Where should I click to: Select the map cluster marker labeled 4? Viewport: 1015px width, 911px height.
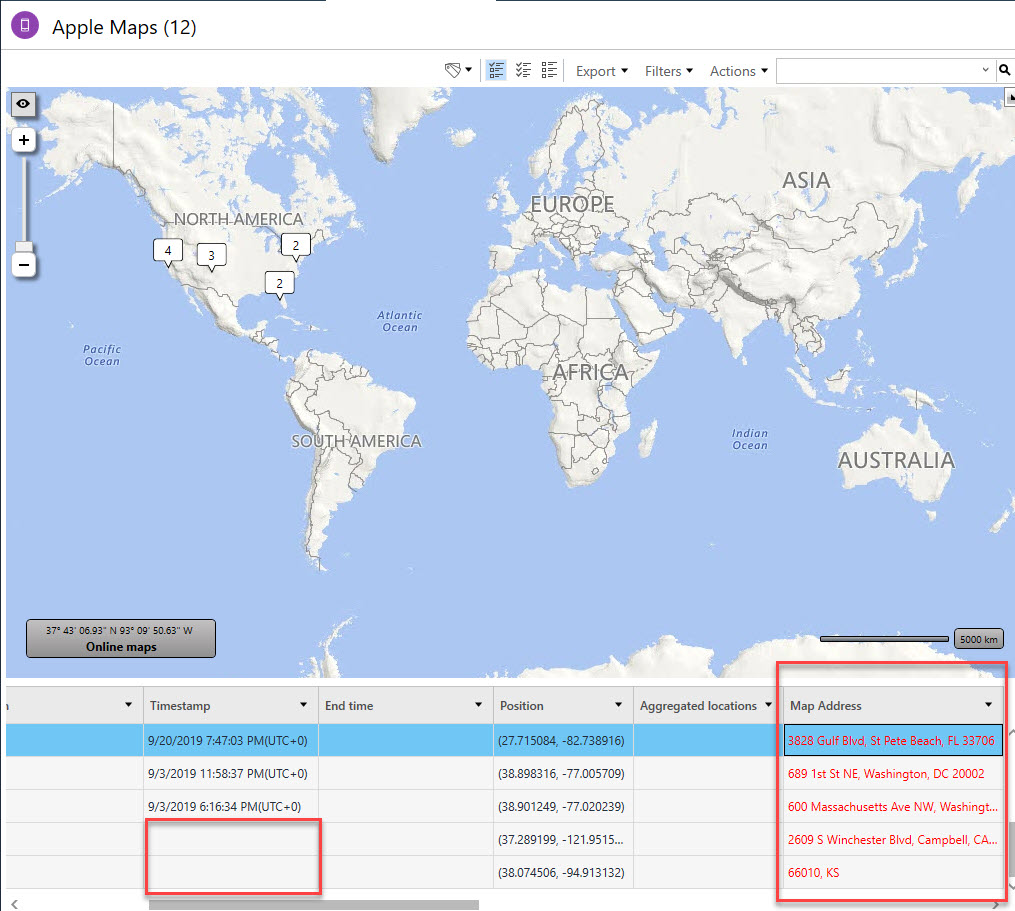pos(168,251)
